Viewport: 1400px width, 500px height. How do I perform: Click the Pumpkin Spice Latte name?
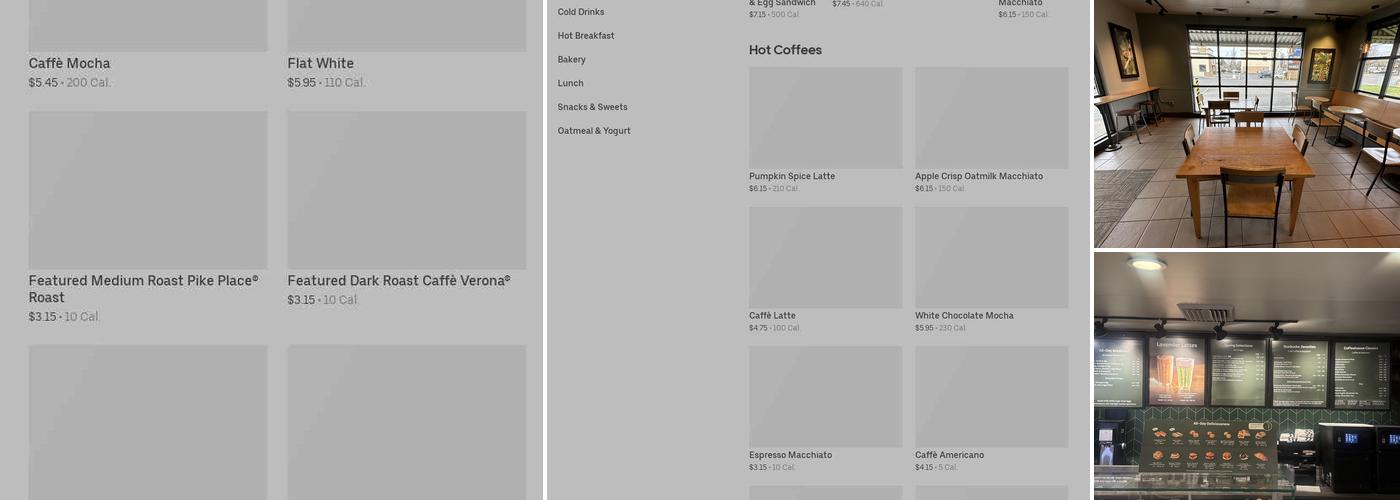[792, 176]
